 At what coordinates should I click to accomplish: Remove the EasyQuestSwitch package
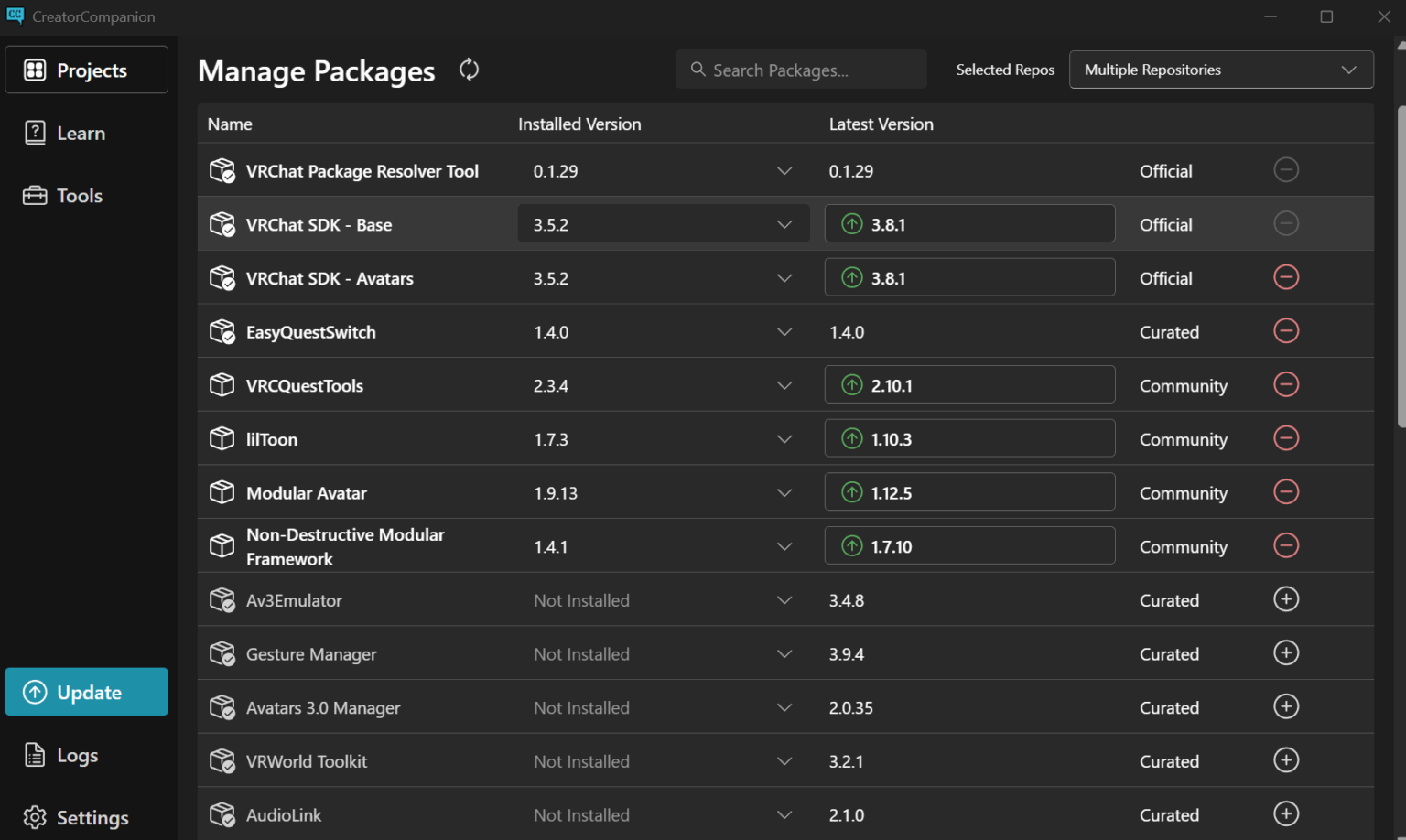[x=1285, y=331]
